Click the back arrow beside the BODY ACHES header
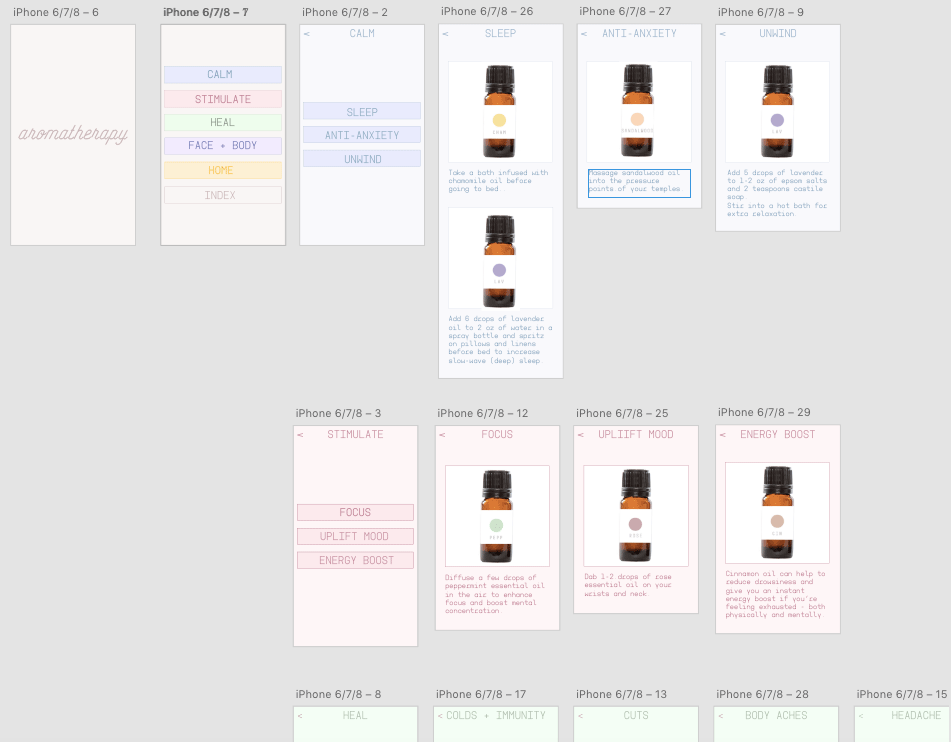This screenshot has width=951, height=742. (x=723, y=716)
